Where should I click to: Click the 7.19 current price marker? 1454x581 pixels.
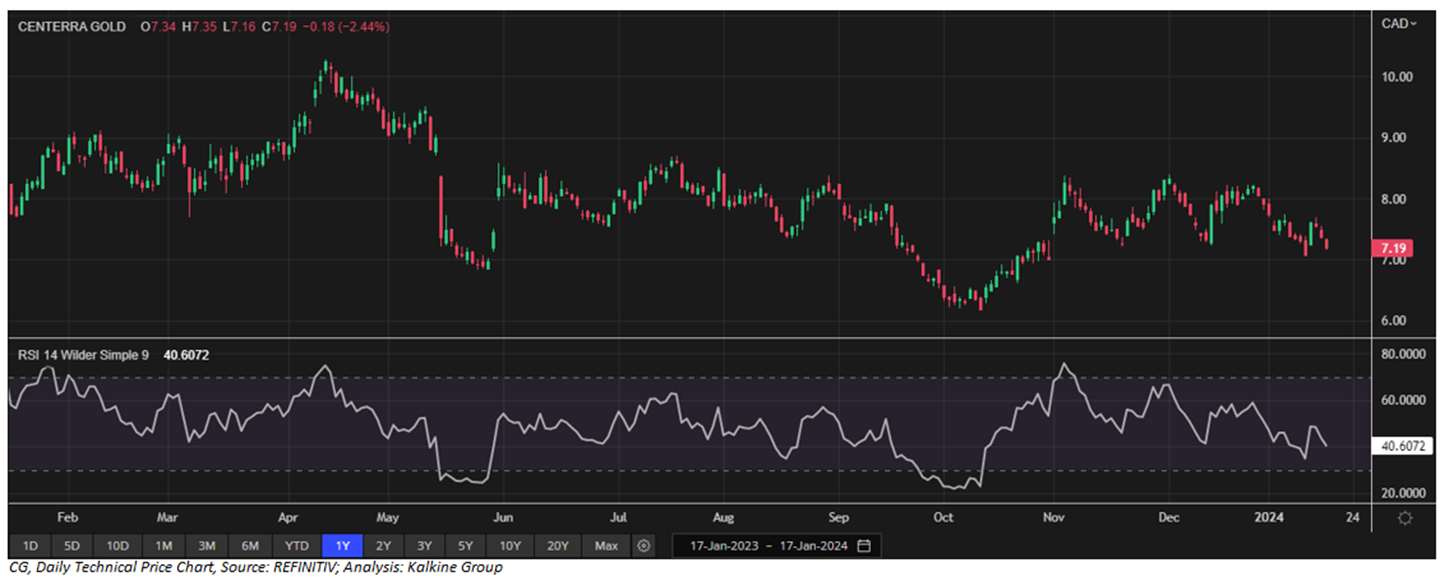click(x=1393, y=247)
